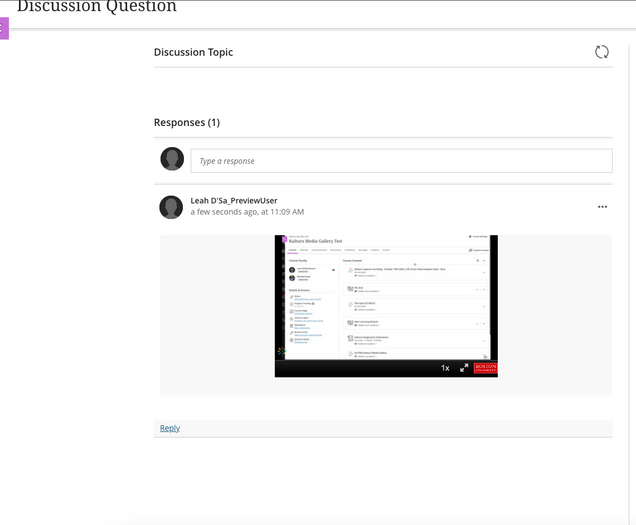Click the purple collapse panel tab
This screenshot has width=636, height=525.
click(x=4, y=28)
